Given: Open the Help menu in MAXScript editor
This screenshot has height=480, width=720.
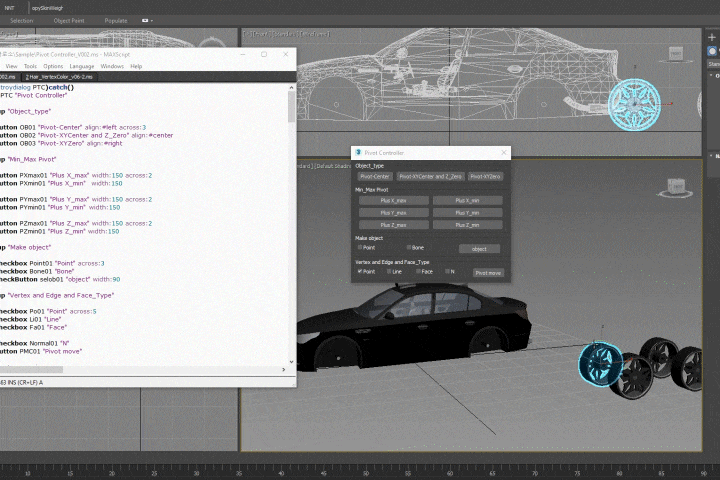Looking at the screenshot, I should point(136,66).
